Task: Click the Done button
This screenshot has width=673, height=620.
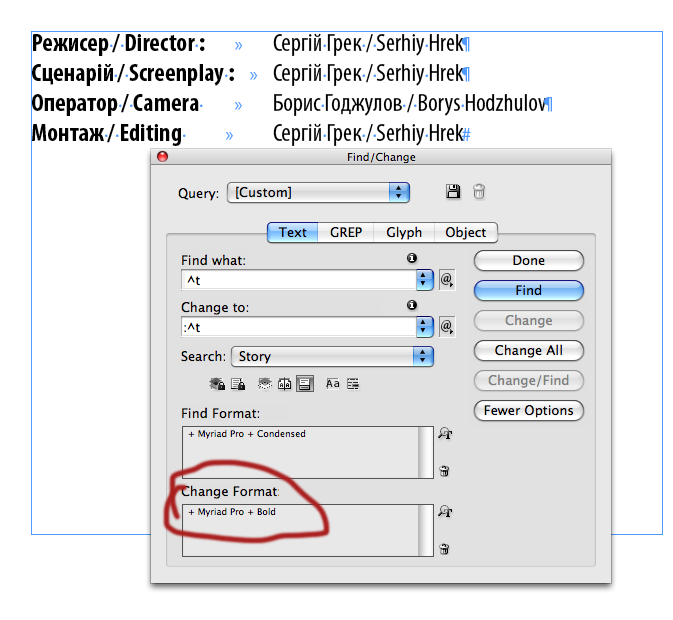Action: point(528,260)
